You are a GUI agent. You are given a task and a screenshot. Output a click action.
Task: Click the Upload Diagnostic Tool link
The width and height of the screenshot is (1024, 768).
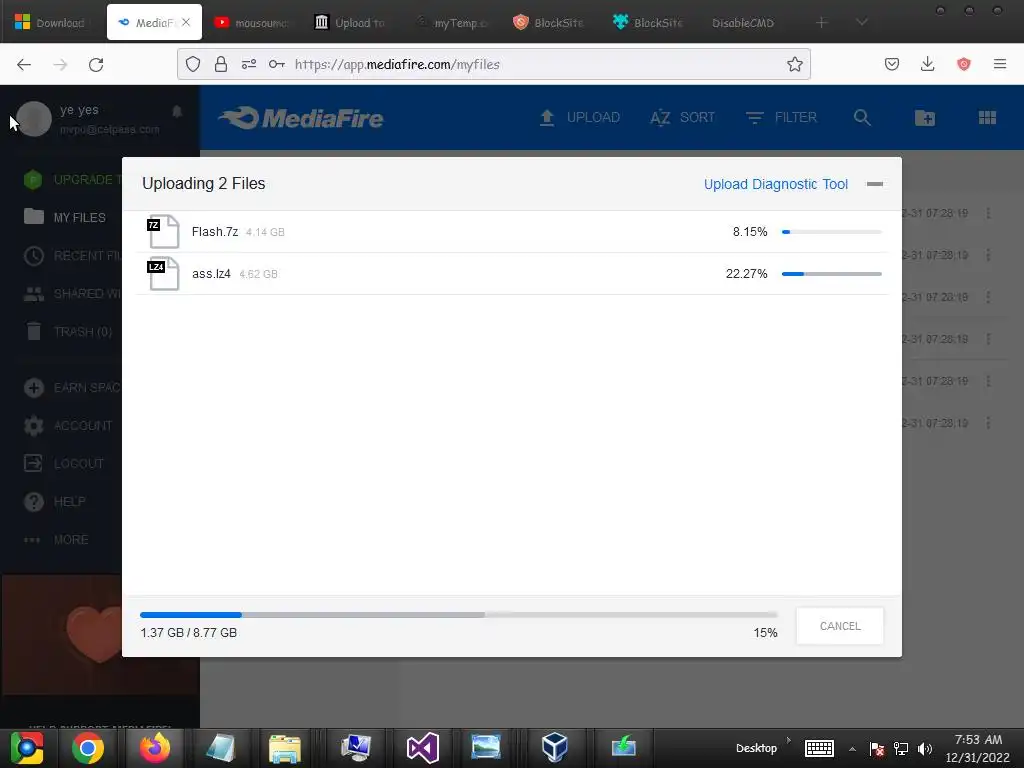776,184
